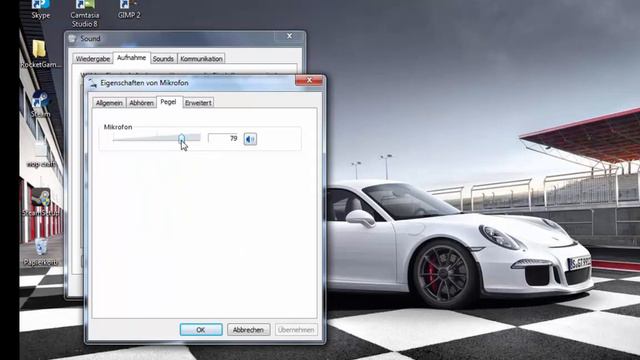Switch to the Abhören tab
Screen dimensions: 640x360
[141, 103]
